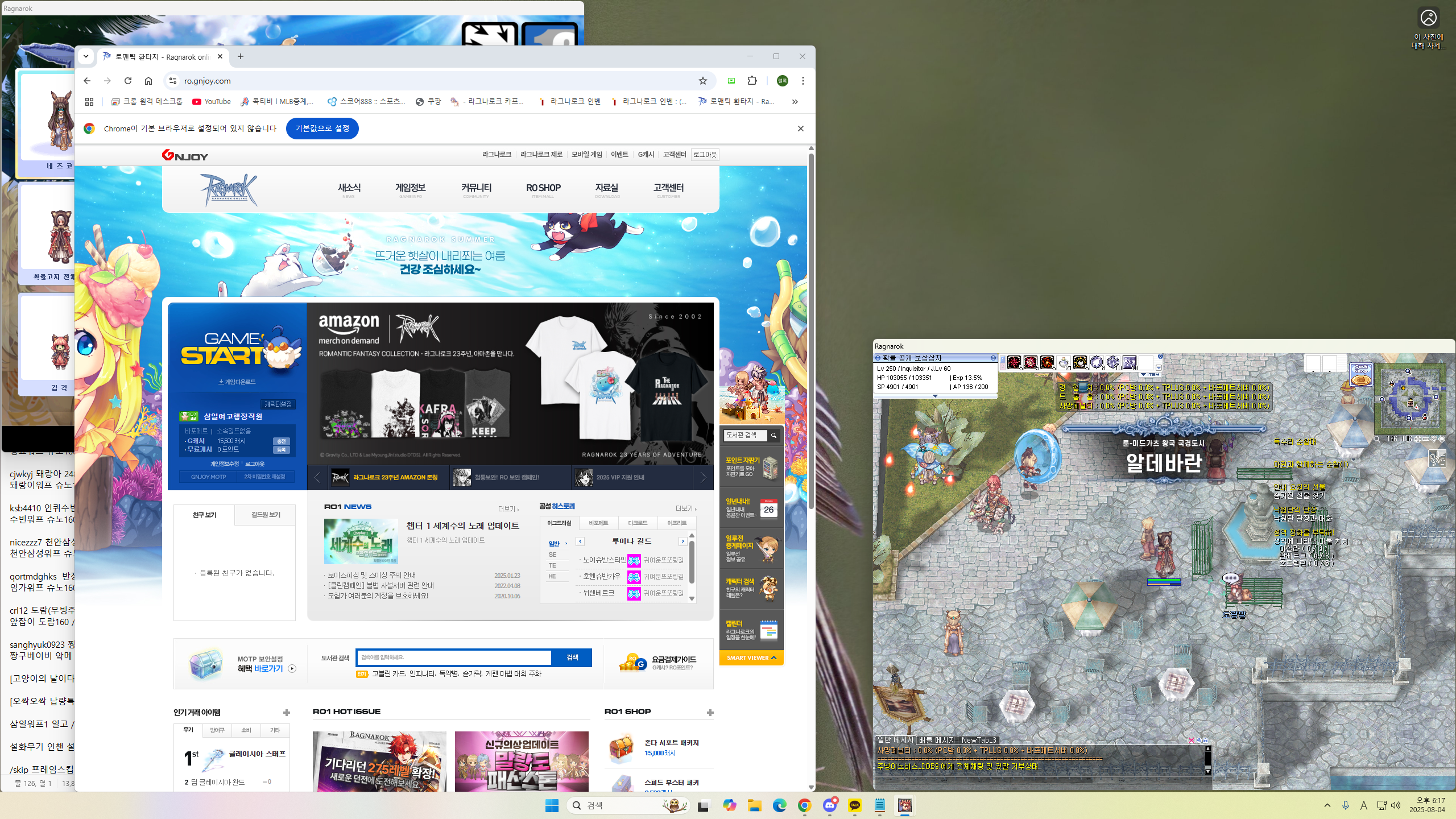Open the 캐릭터 검색 sidebar item

[751, 588]
